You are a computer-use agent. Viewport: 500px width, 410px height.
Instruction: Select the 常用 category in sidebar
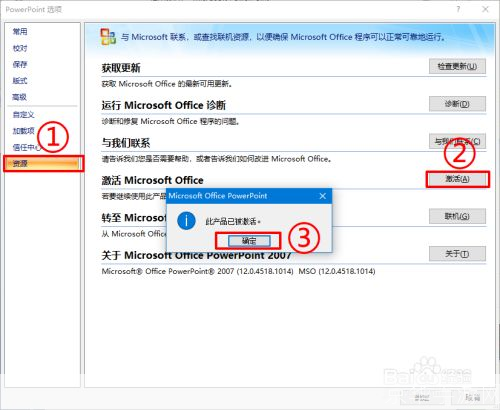coord(20,32)
